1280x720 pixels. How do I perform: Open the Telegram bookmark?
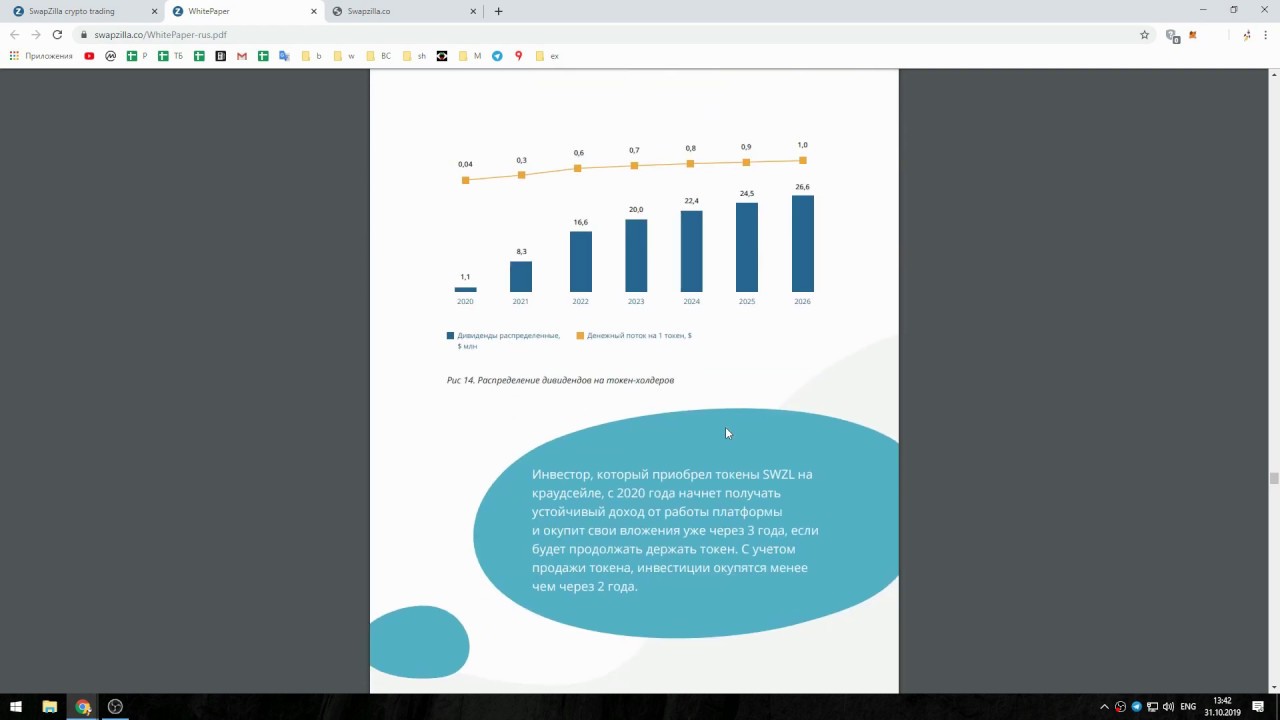click(x=497, y=56)
